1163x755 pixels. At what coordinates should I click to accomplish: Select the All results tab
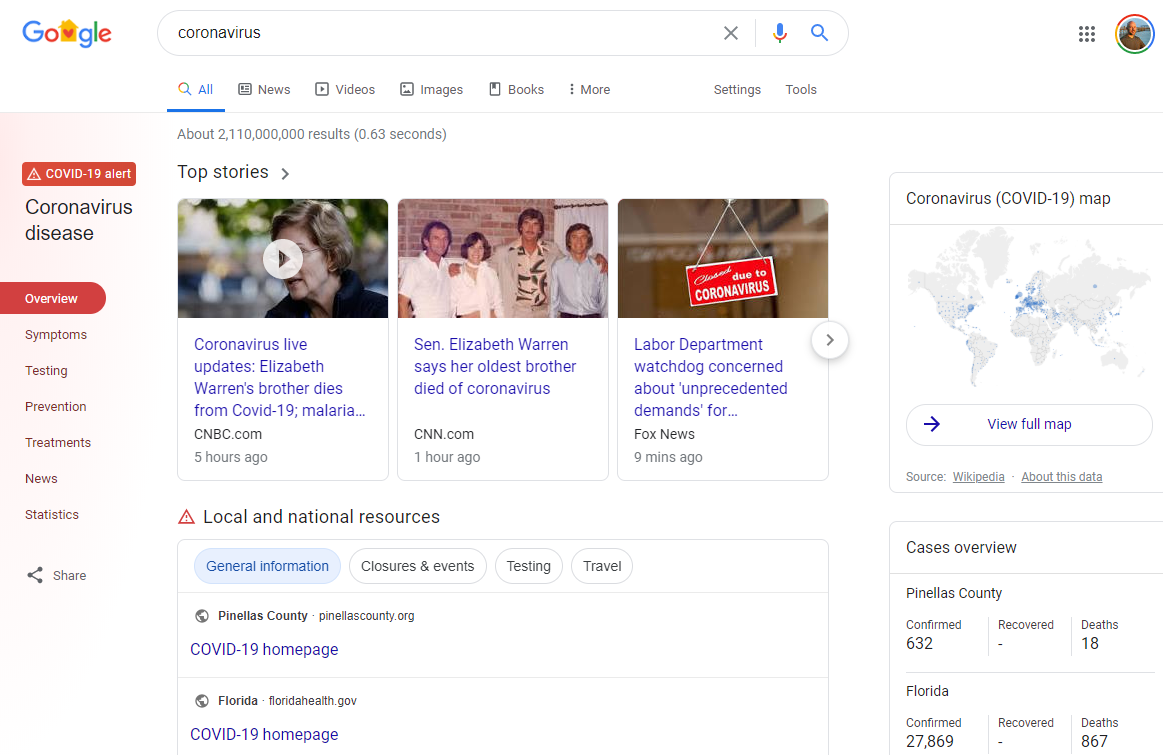(196, 90)
